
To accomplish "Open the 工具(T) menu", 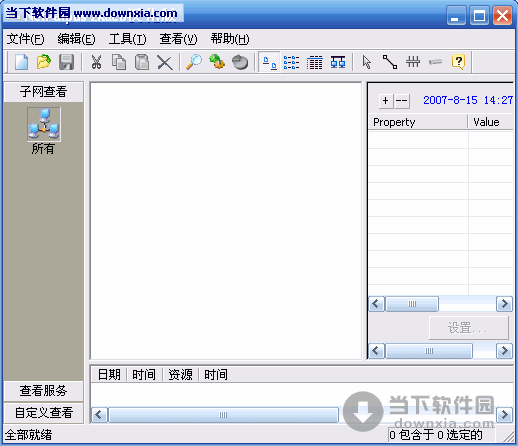I will pos(127,39).
